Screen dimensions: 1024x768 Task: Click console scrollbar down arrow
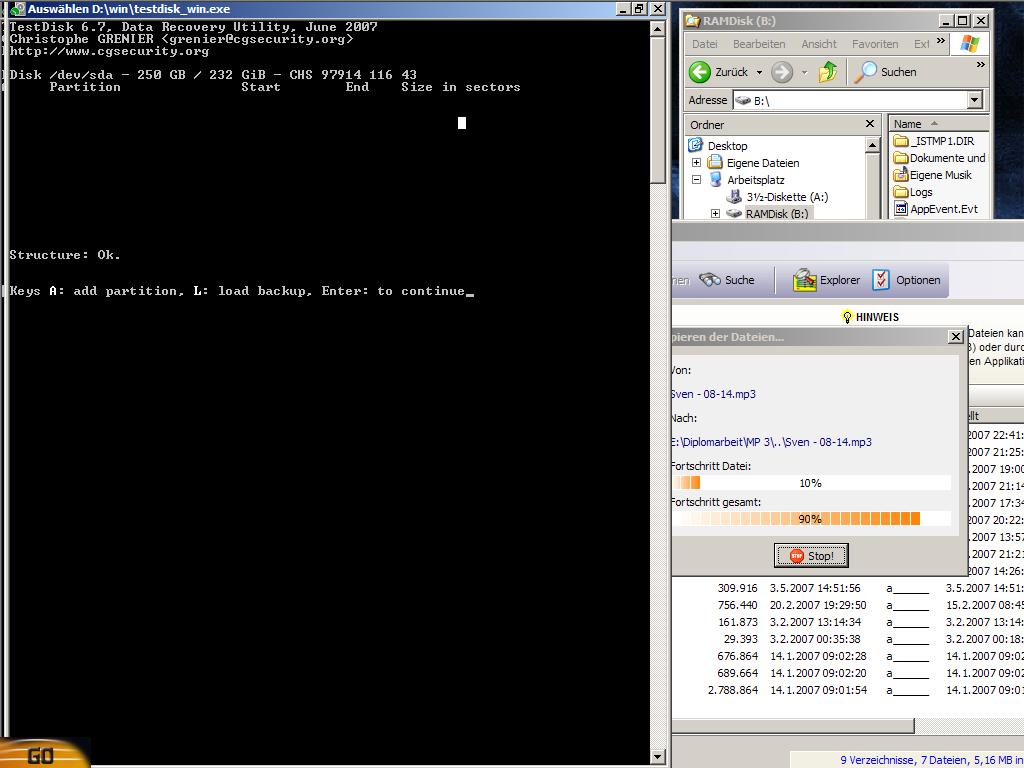coord(658,757)
